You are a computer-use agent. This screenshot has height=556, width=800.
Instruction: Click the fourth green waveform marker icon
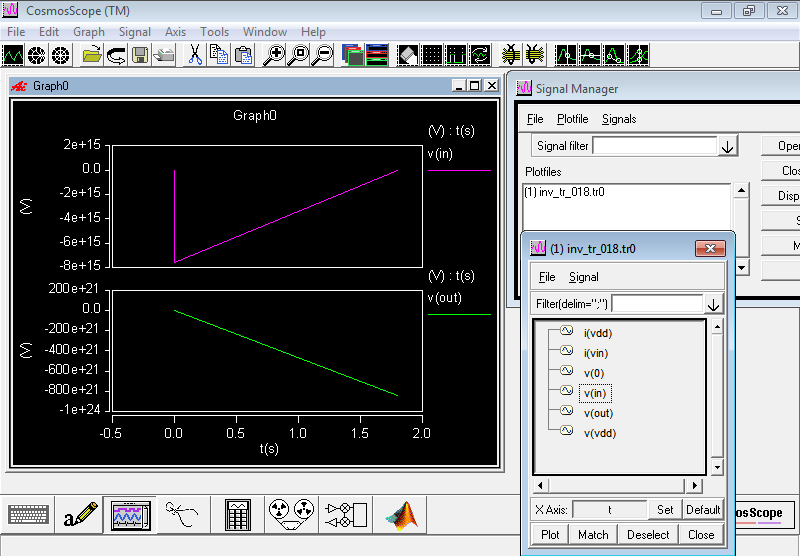point(638,55)
